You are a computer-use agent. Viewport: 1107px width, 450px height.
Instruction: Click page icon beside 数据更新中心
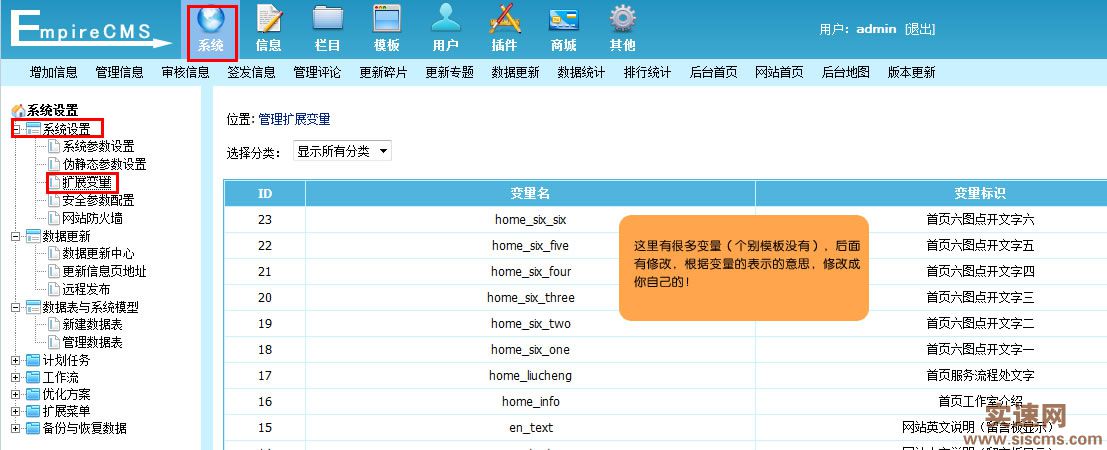point(54,254)
